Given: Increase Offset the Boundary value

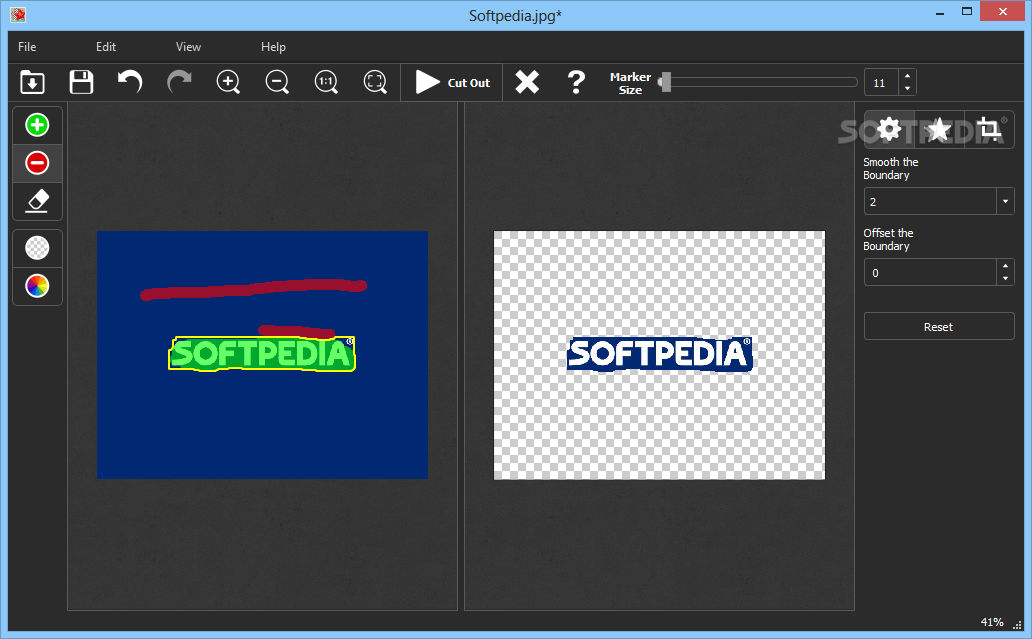Looking at the screenshot, I should (x=1005, y=266).
